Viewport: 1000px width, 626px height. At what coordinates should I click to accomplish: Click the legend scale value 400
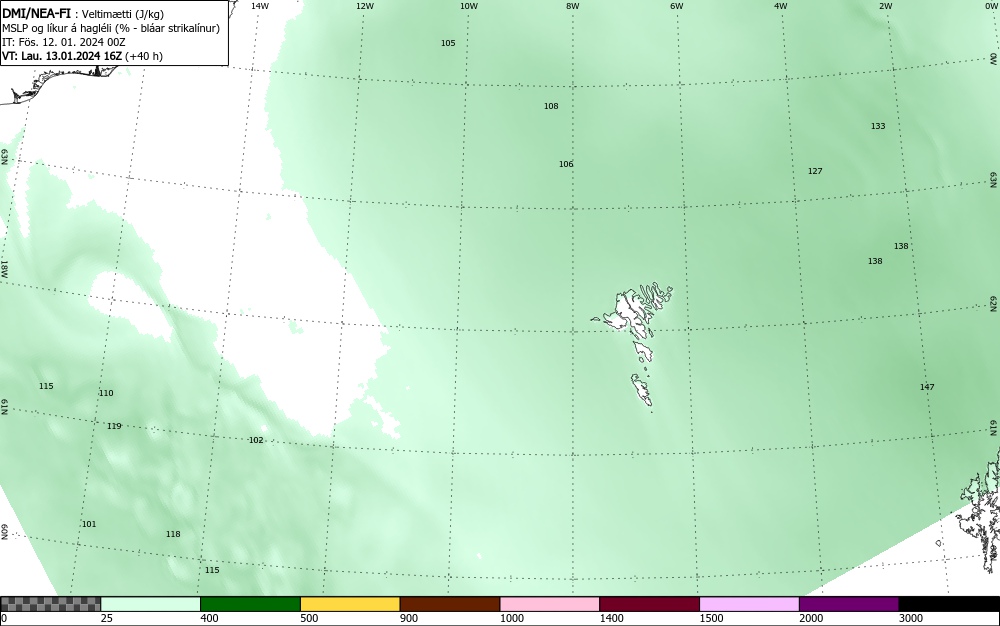pyautogui.click(x=209, y=618)
